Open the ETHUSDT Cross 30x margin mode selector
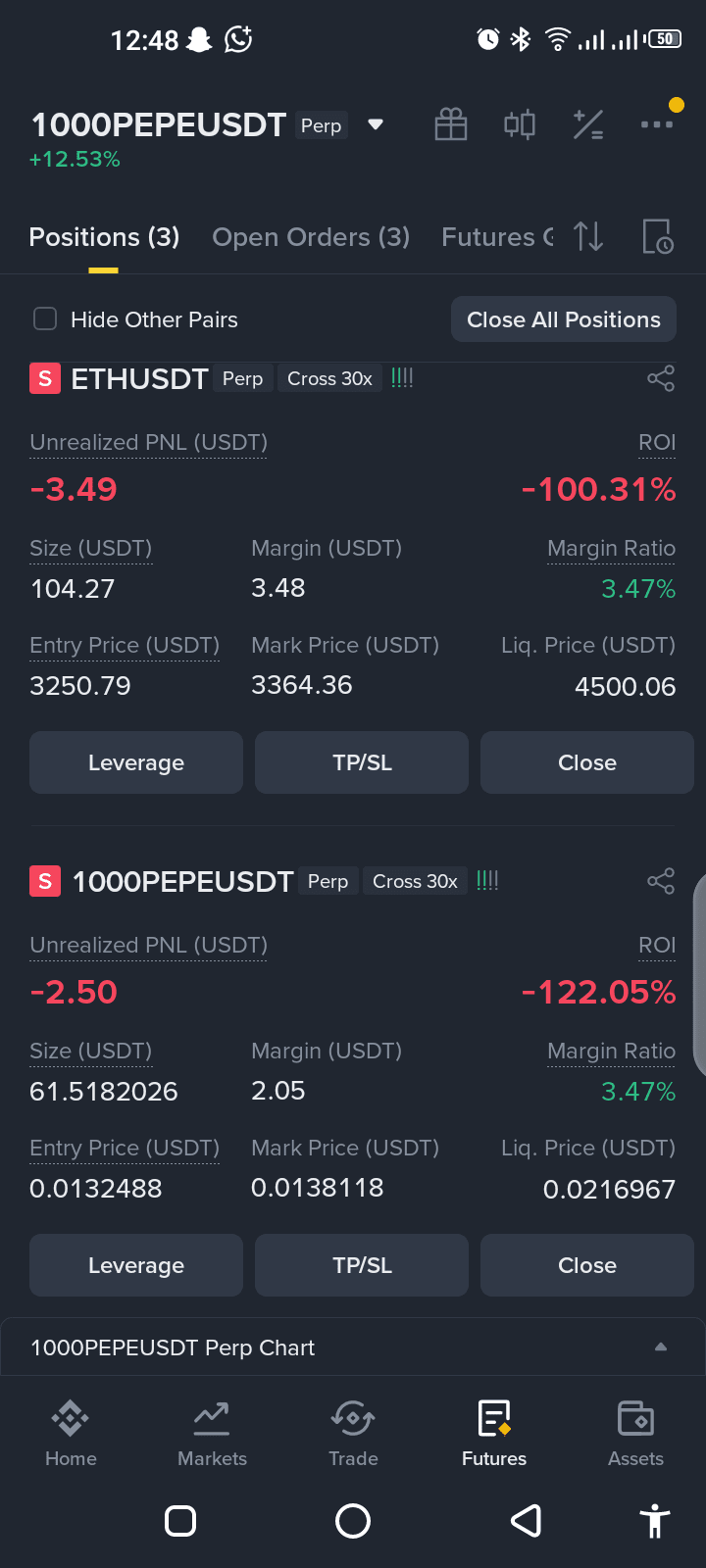 pos(329,378)
